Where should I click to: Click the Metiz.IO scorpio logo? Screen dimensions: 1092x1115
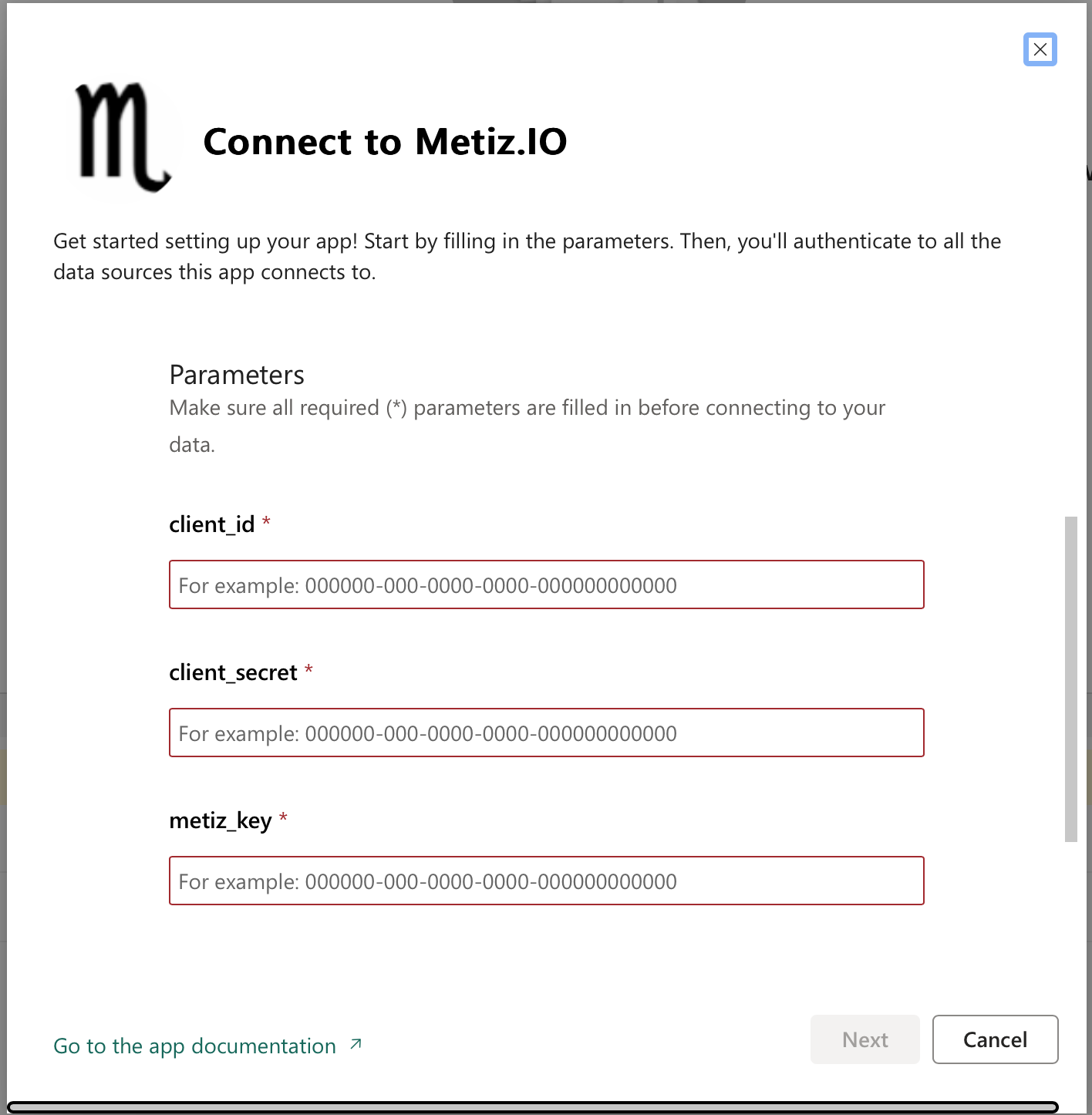(122, 137)
